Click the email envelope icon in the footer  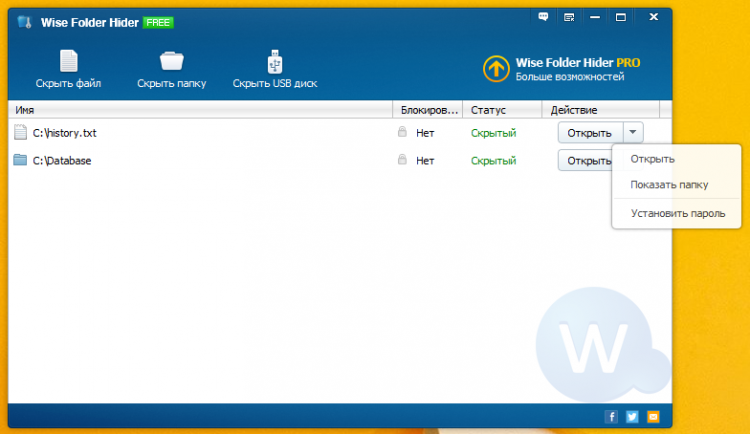tap(653, 416)
